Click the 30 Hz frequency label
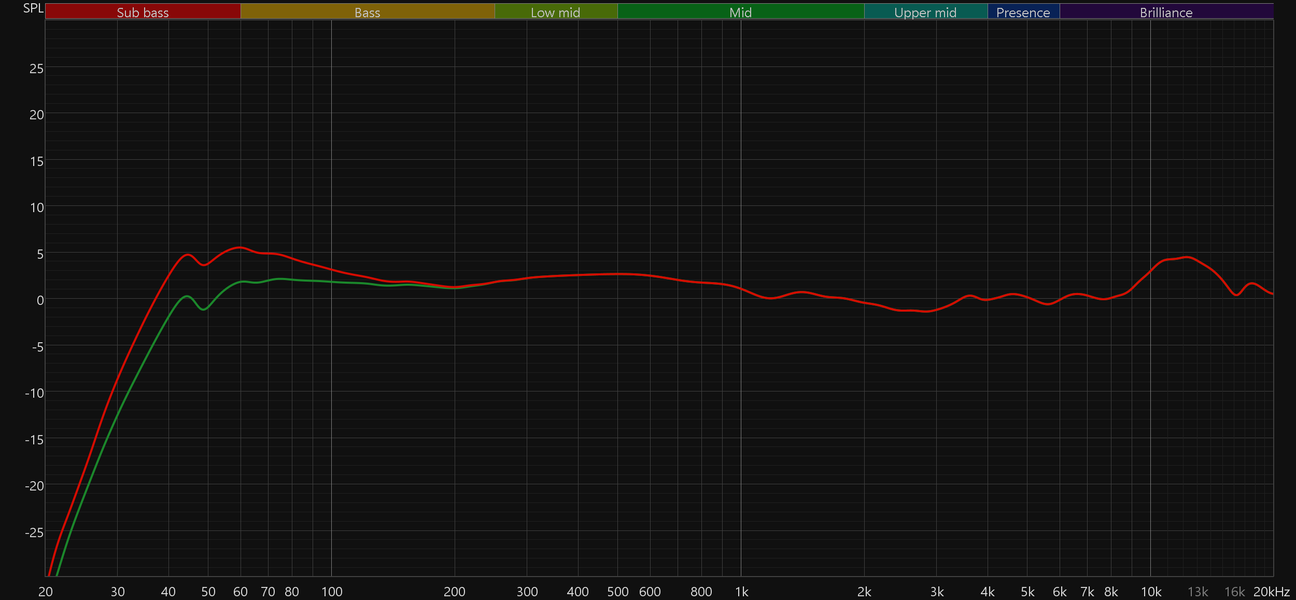Screen dimensions: 1296x600 coord(118,591)
